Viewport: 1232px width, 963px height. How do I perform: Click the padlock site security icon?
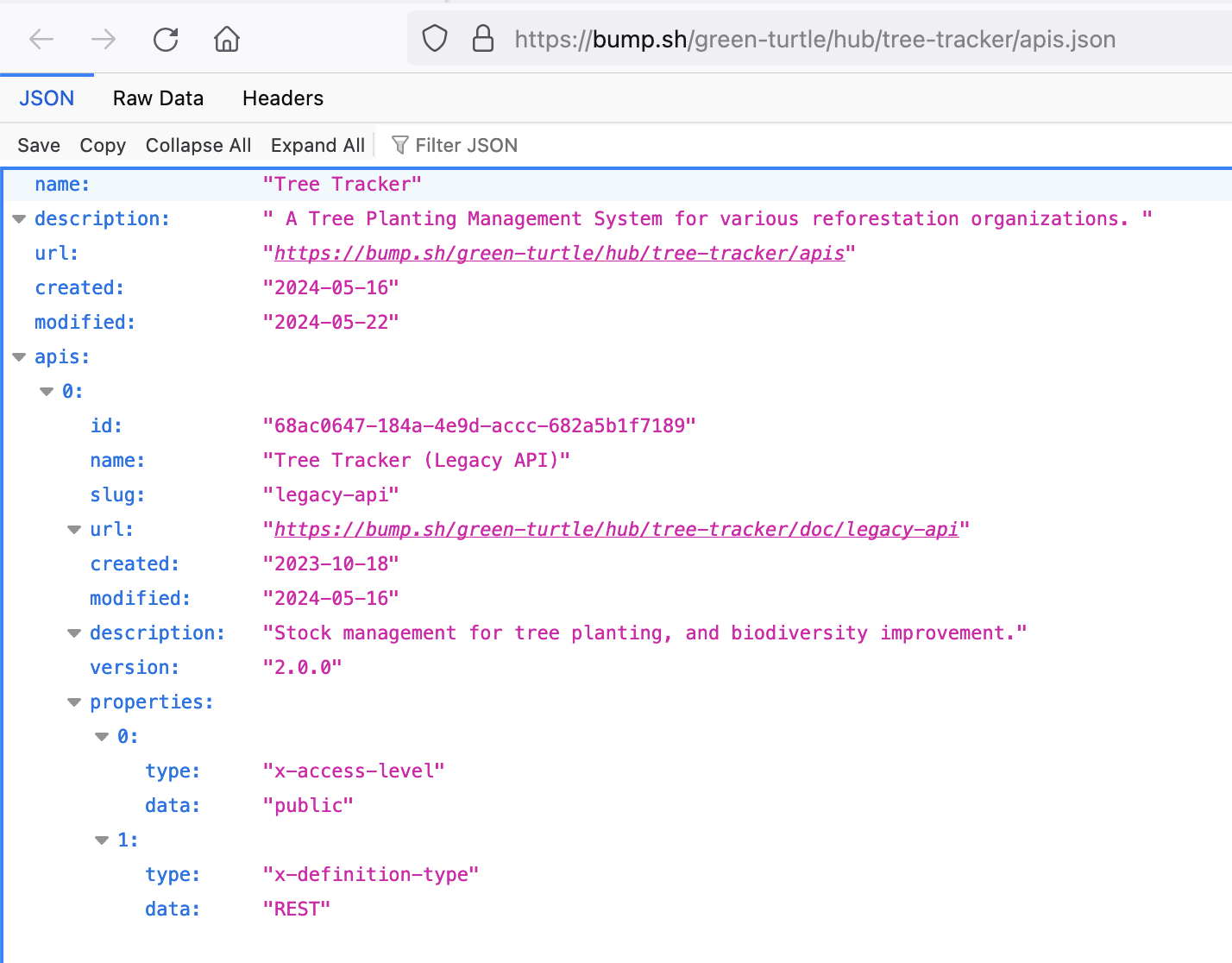pos(482,39)
